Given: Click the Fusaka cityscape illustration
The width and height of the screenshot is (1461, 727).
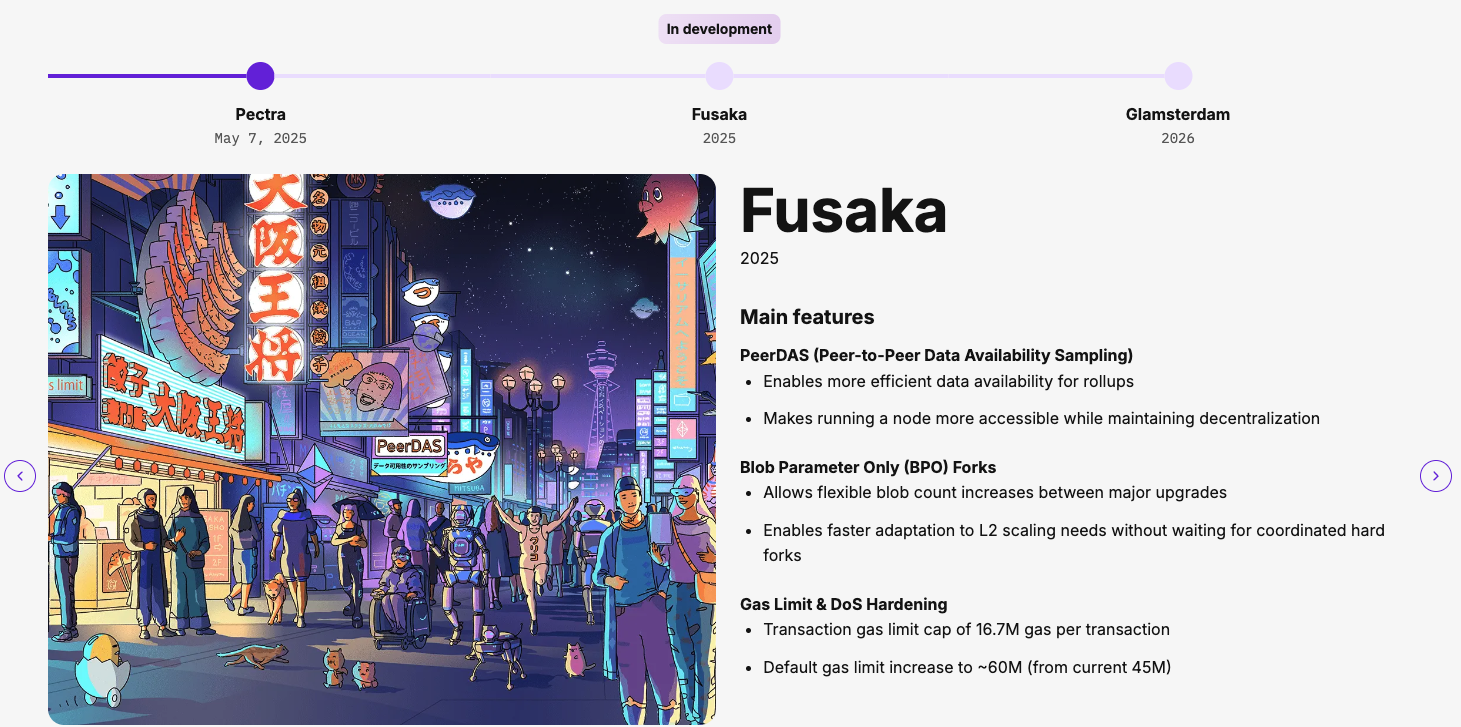Looking at the screenshot, I should [x=383, y=448].
